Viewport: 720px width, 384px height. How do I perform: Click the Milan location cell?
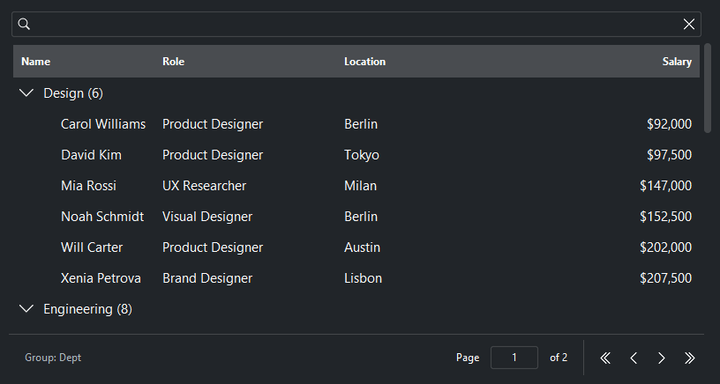360,186
